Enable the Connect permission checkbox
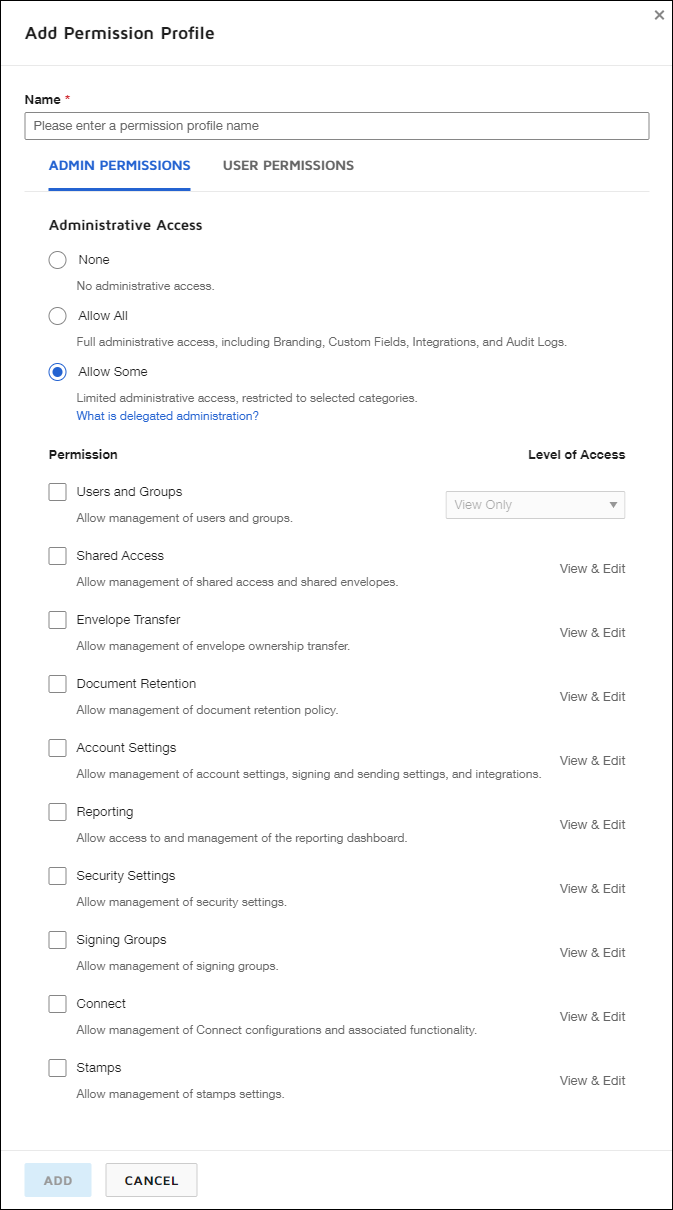The height and width of the screenshot is (1210, 673). click(x=57, y=1003)
